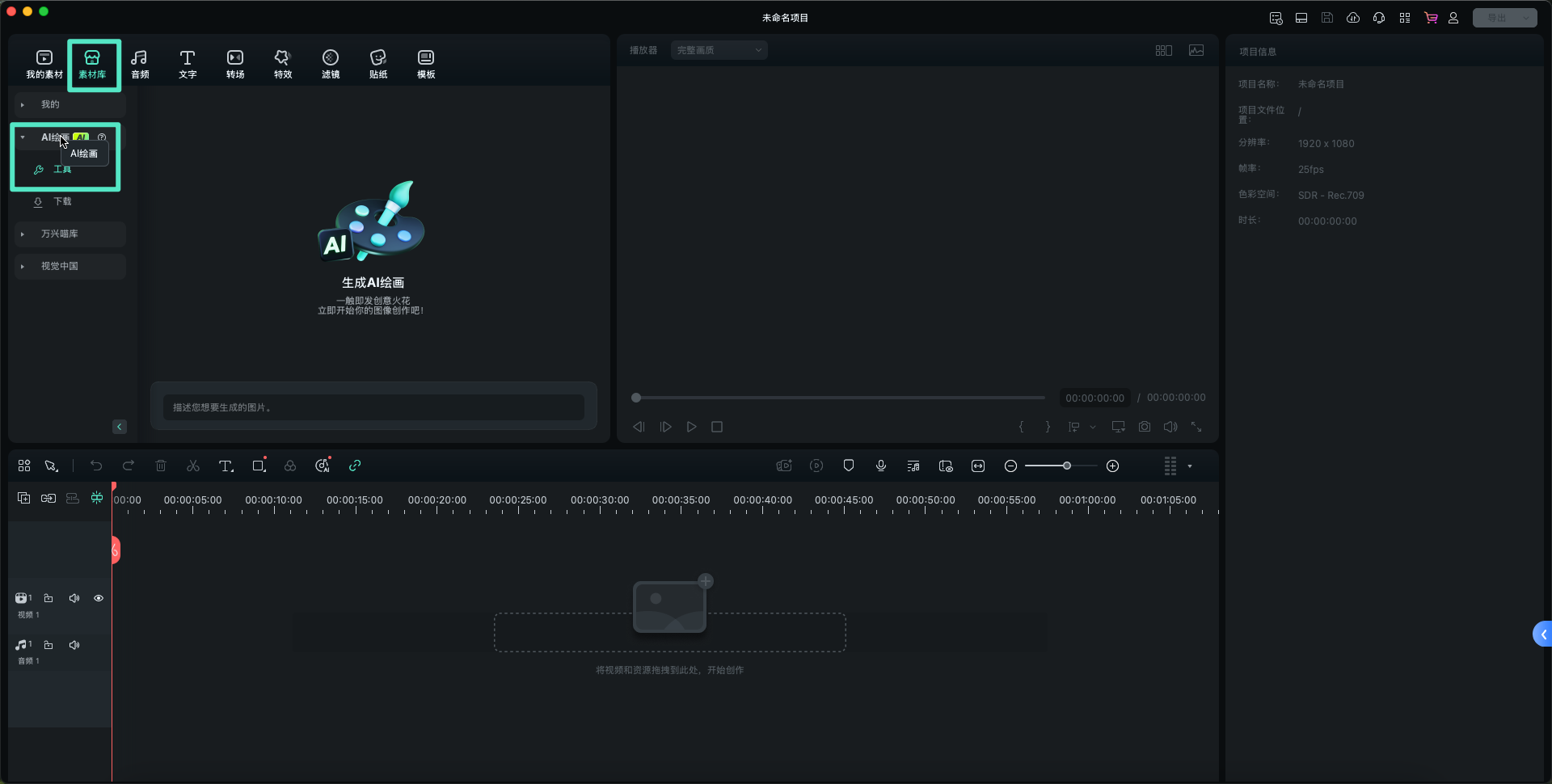
Task: Open the 下载 item in sidebar
Action: click(61, 201)
